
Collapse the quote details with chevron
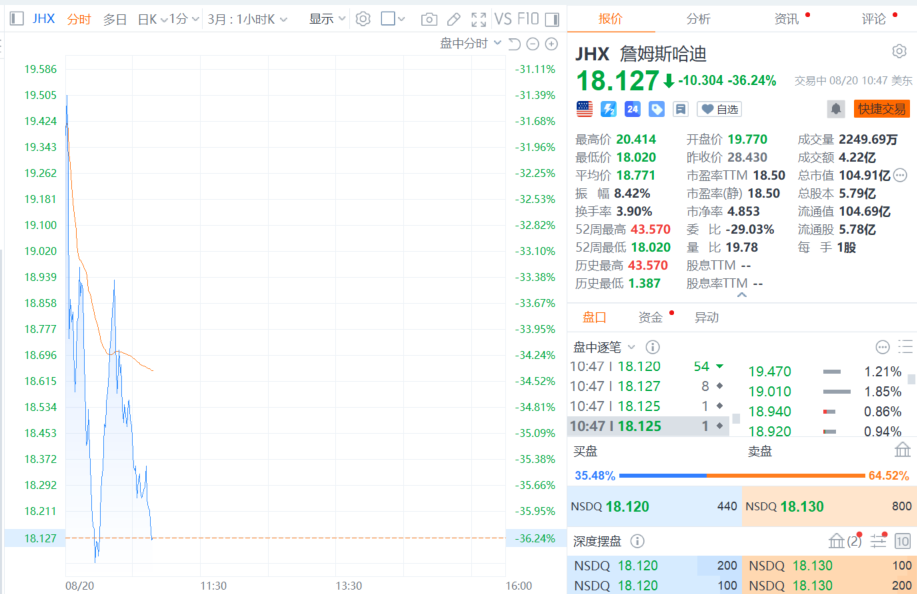point(742,295)
